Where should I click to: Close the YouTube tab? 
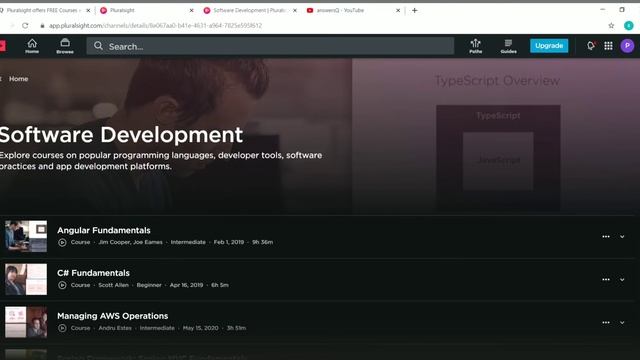[398, 10]
